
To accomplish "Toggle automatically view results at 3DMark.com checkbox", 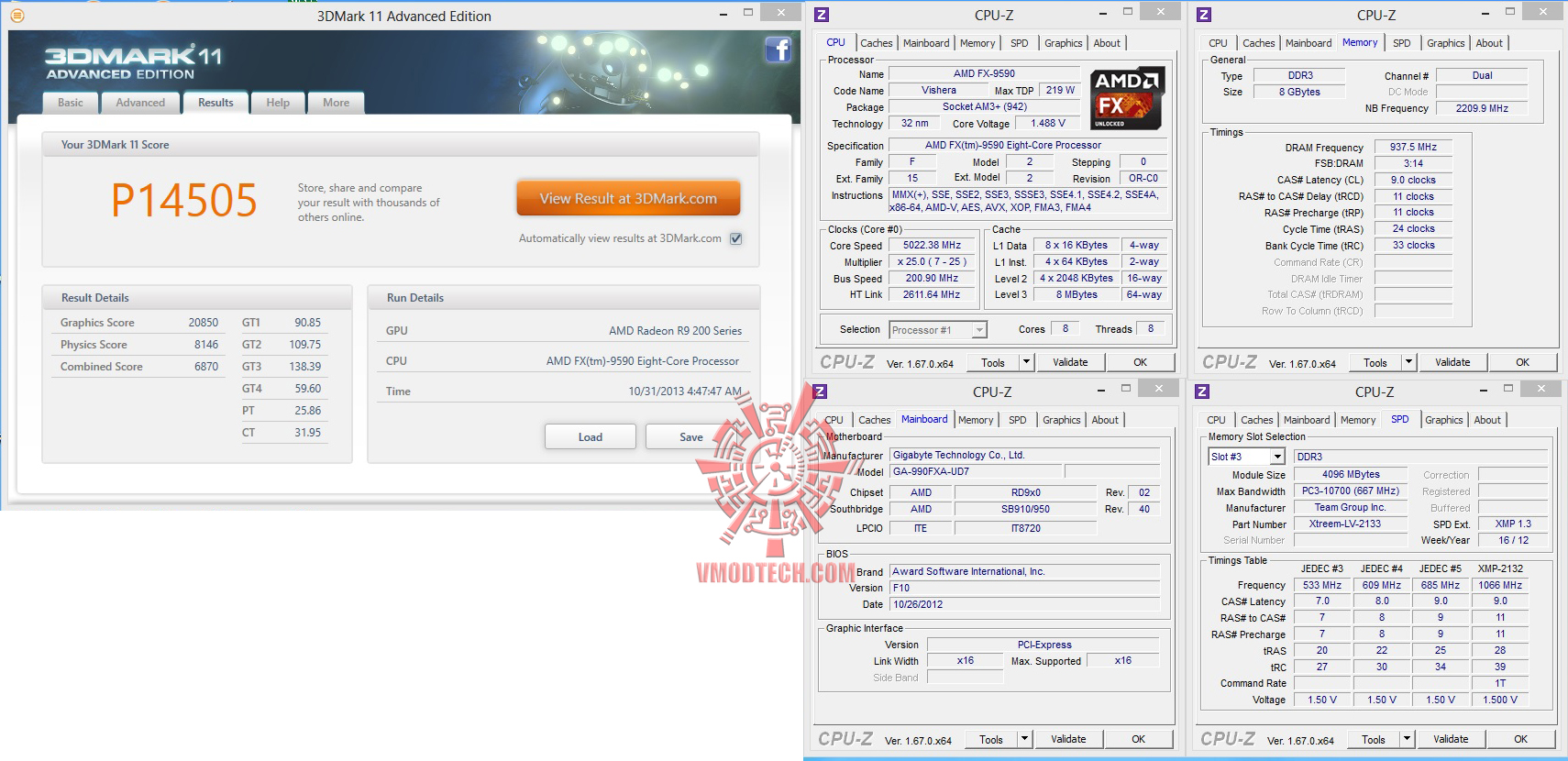I will pos(735,238).
